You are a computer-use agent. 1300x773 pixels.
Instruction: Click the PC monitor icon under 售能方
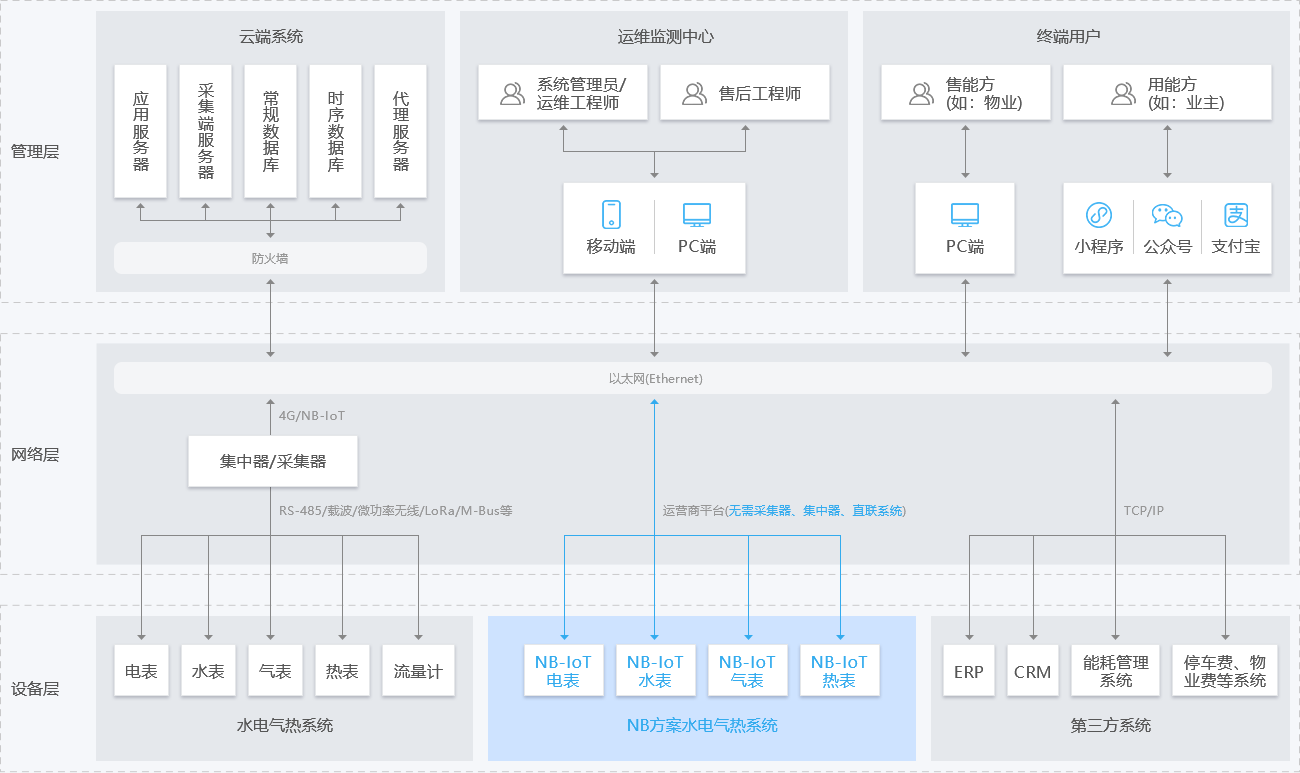click(x=965, y=214)
